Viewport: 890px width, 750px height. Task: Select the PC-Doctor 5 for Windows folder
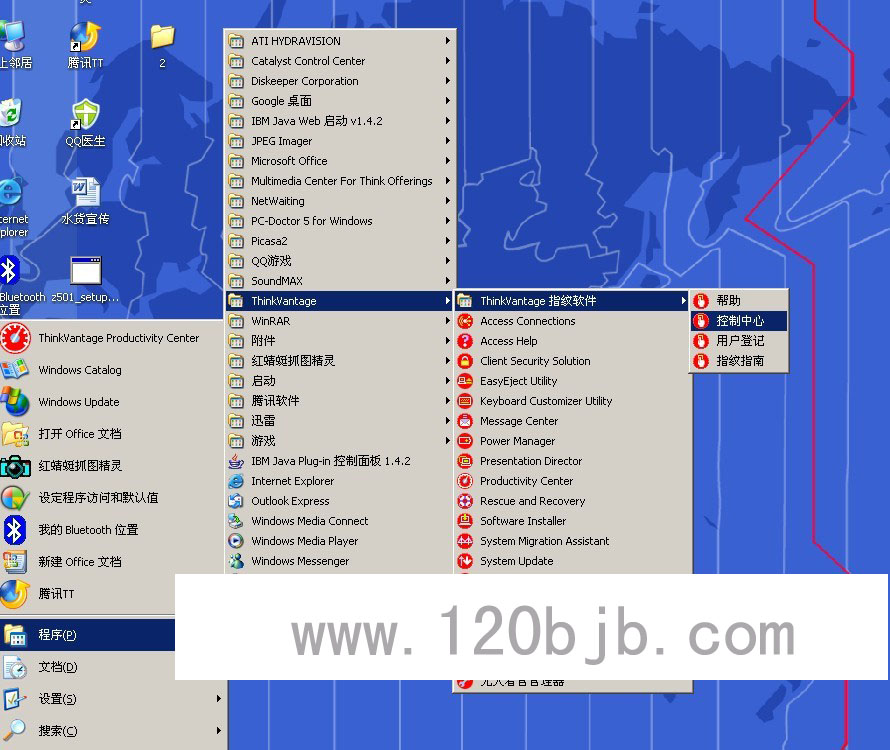click(x=339, y=221)
